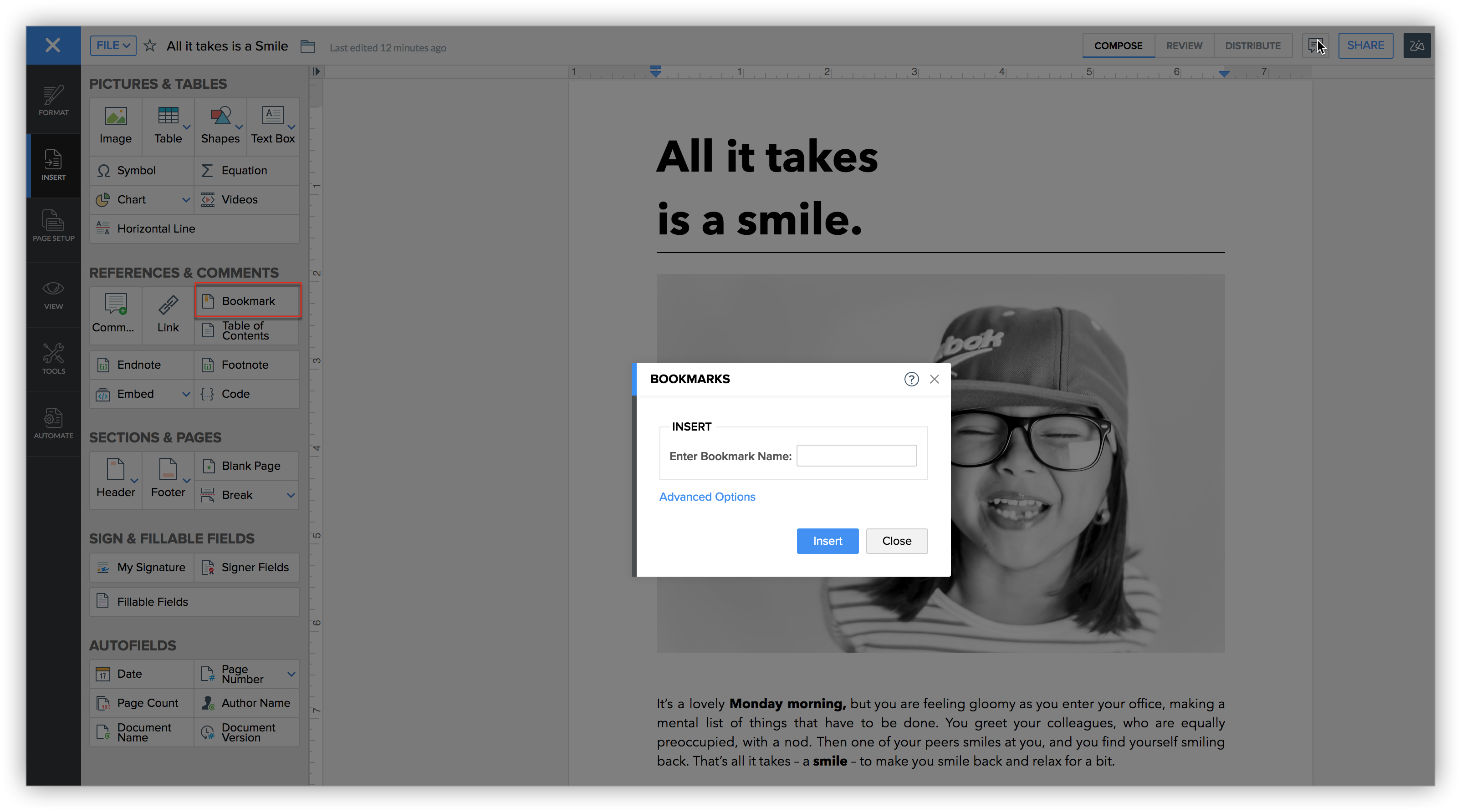This screenshot has width=1461, height=812.
Task: Focus the Enter Bookmark Name field
Action: (856, 456)
